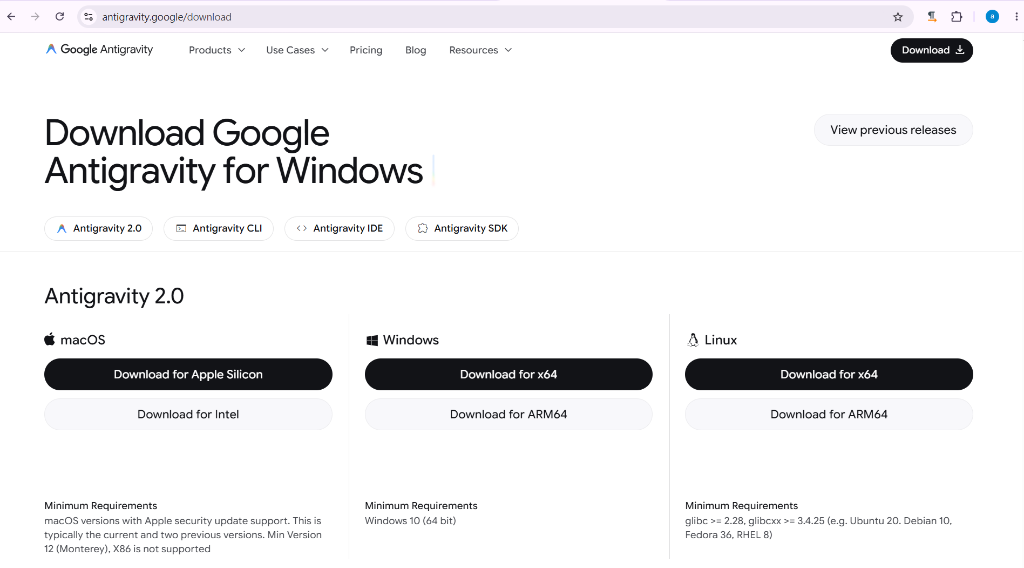Open the Chrome three-dot menu

click(x=1016, y=17)
